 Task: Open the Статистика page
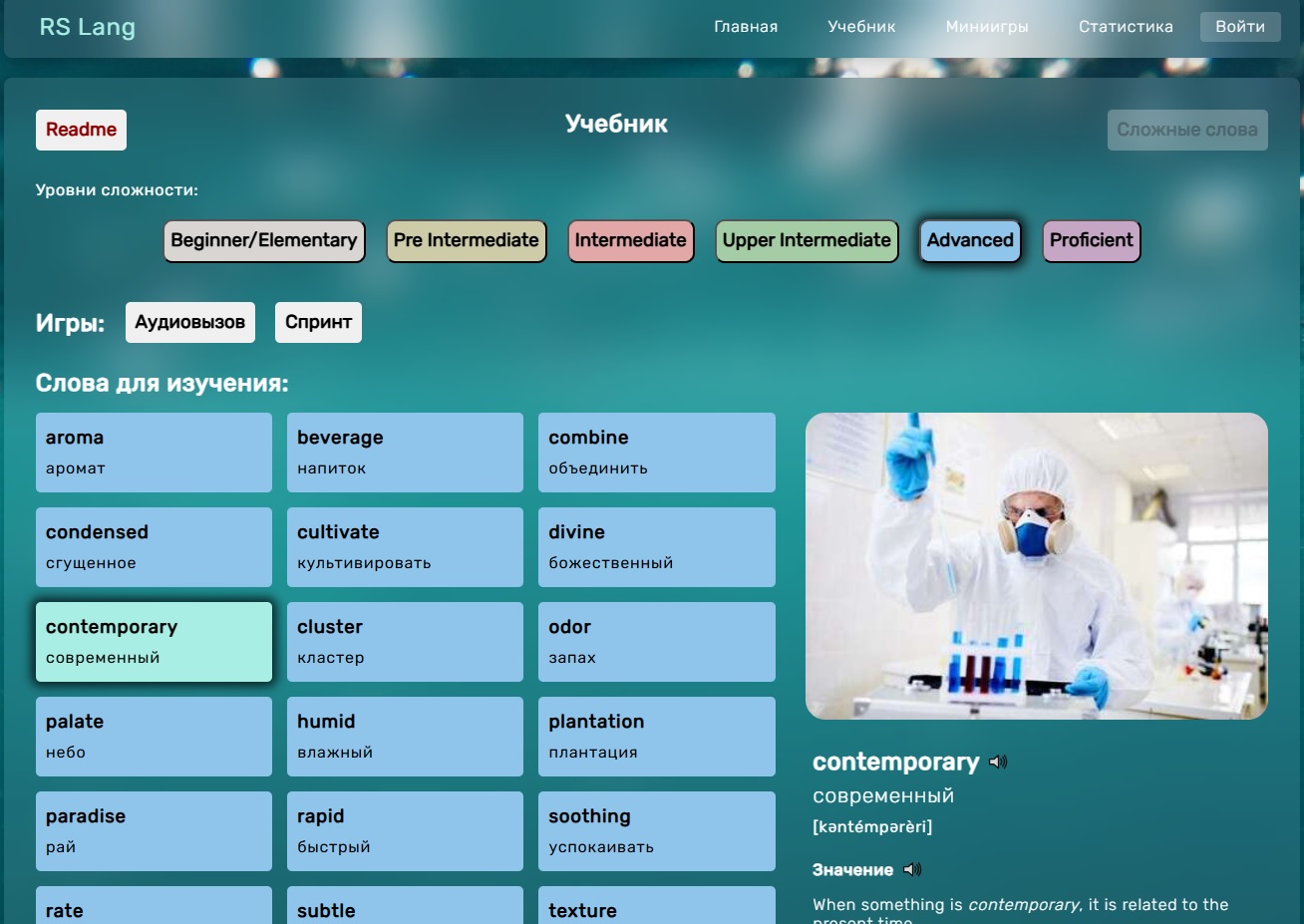point(1125,27)
